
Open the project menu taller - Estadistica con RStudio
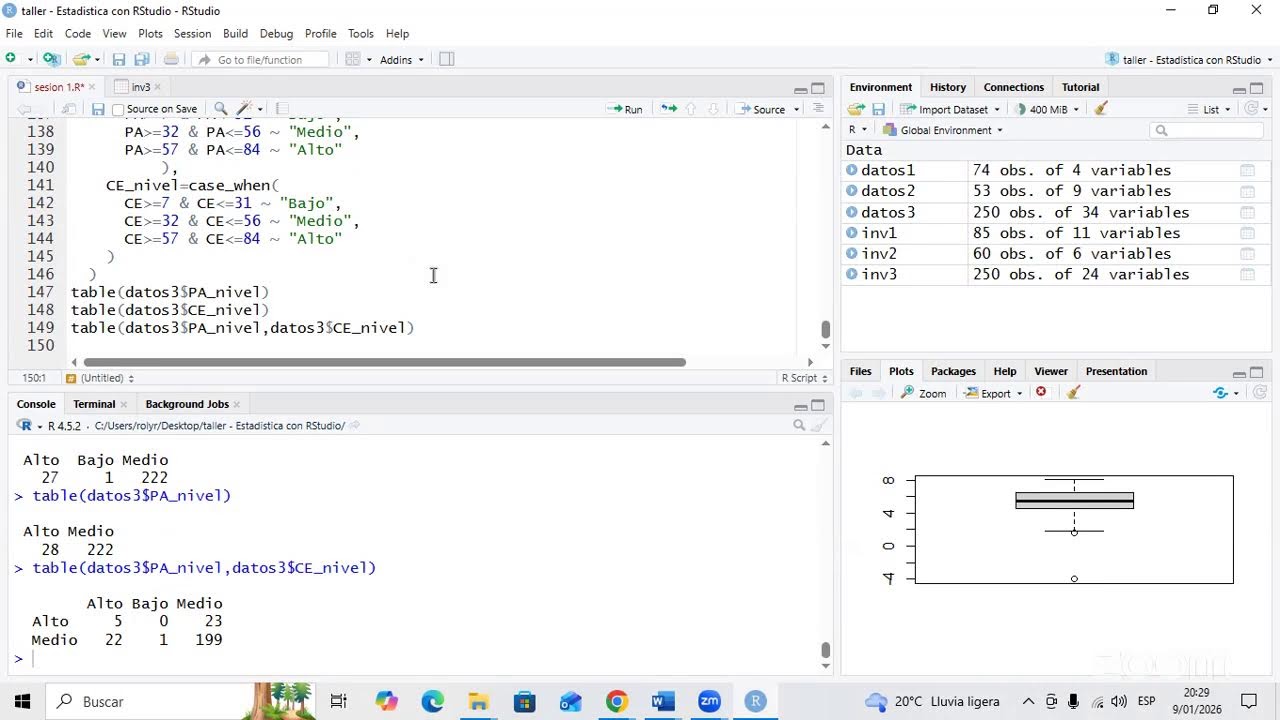1190,59
